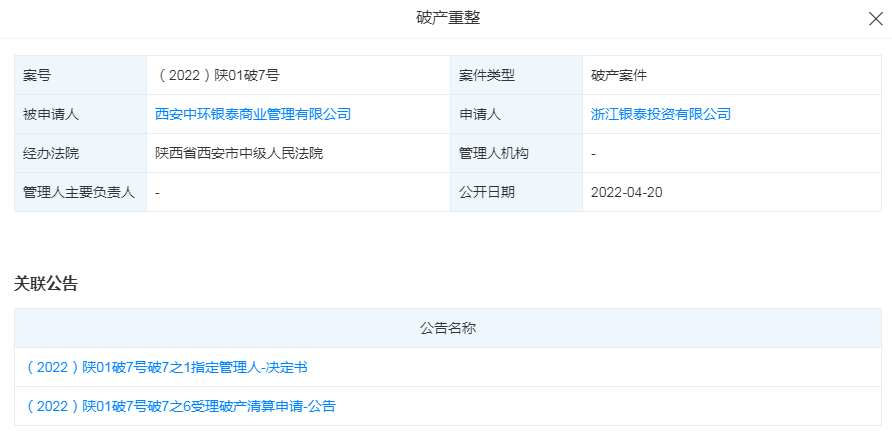Open the 指定管理人-决定书 announcement
This screenshot has height=437, width=892.
(x=166, y=367)
